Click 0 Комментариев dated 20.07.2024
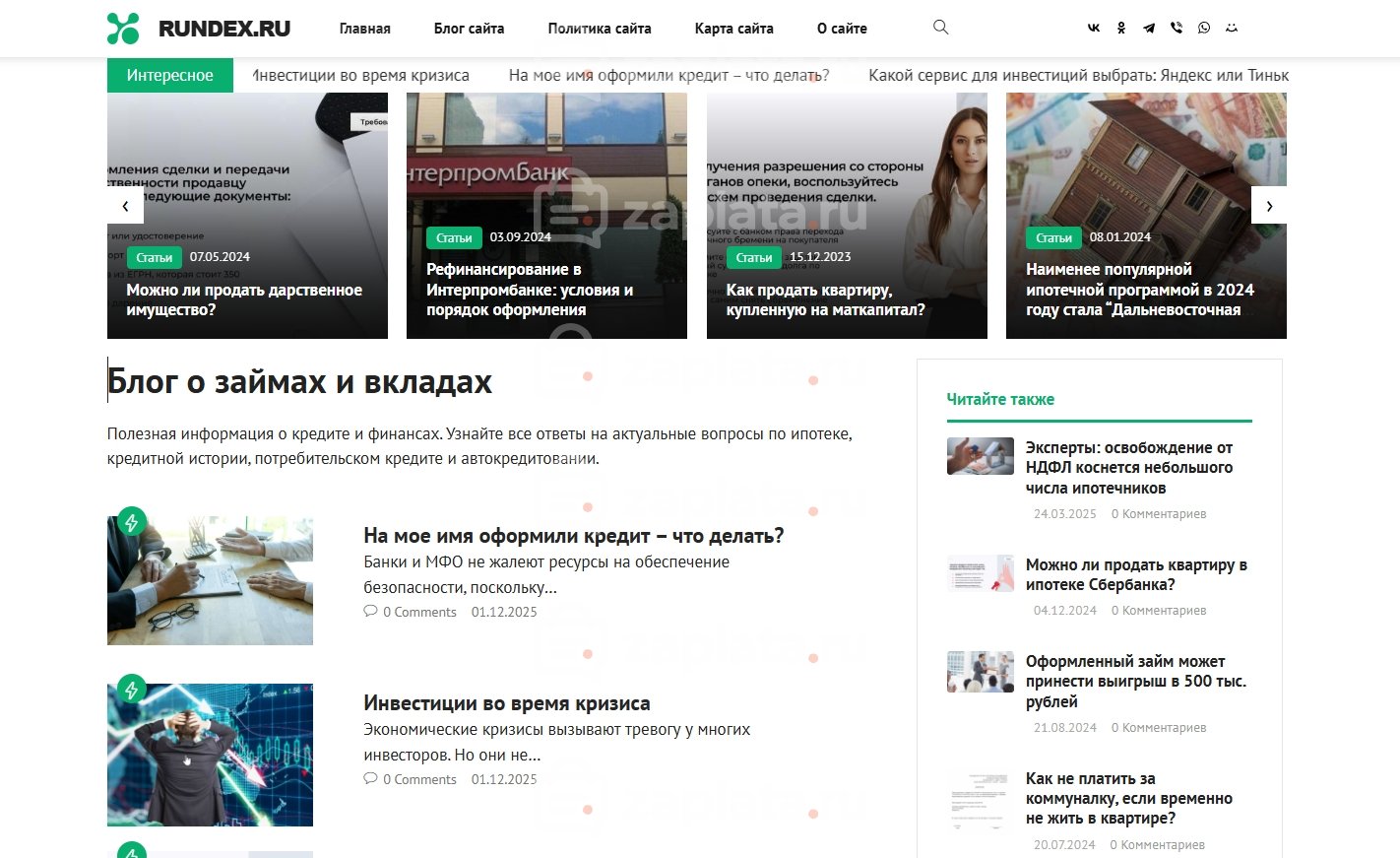The height and width of the screenshot is (858, 1400). [x=1158, y=845]
